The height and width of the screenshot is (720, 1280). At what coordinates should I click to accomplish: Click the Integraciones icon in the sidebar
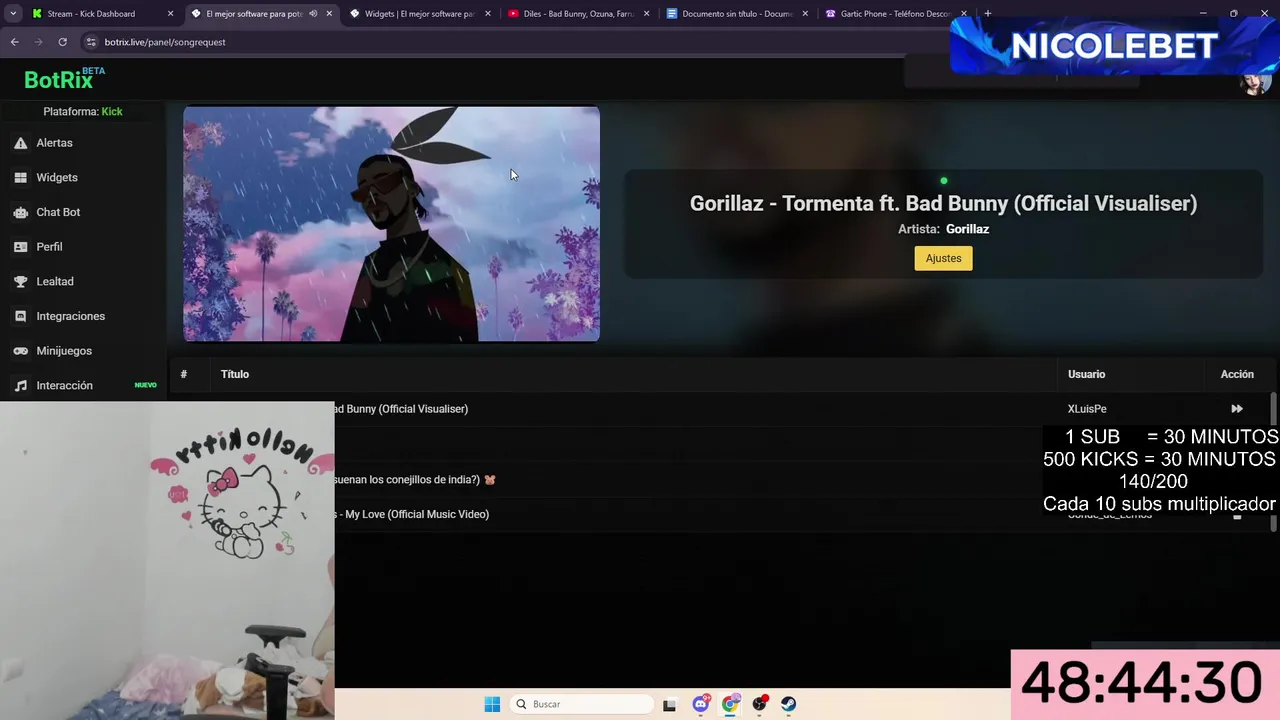[20, 316]
